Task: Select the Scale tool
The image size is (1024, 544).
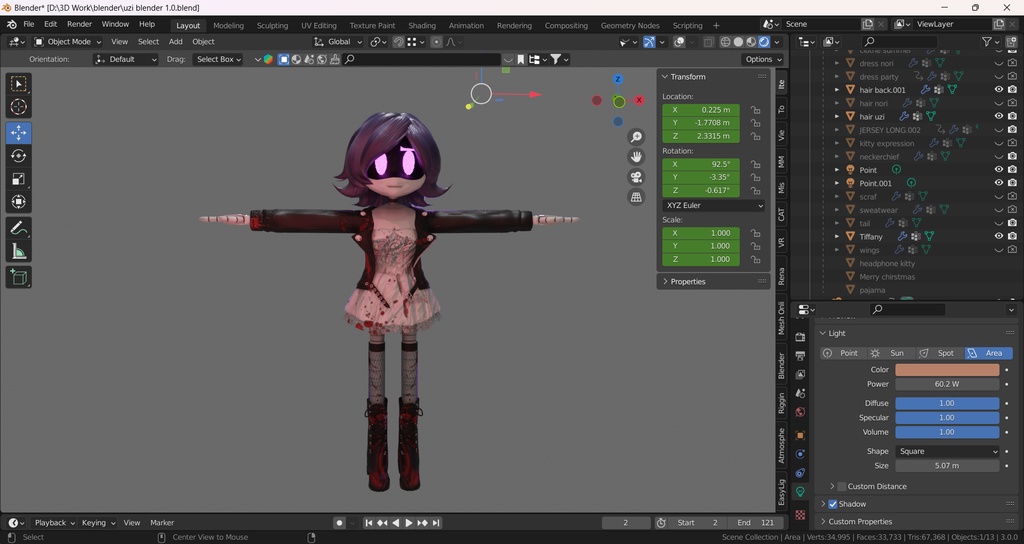Action: [18, 179]
